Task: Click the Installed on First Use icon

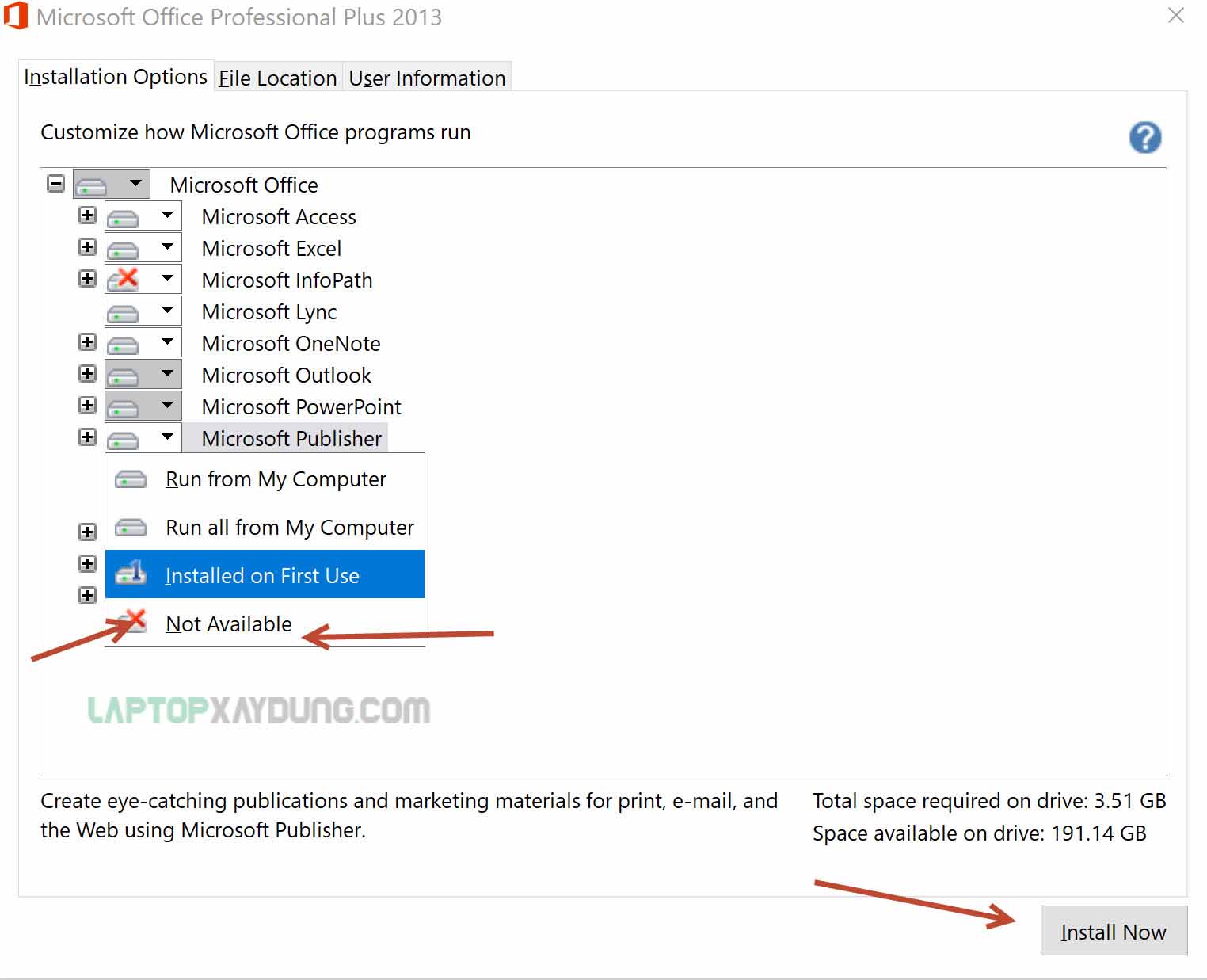Action: (131, 573)
